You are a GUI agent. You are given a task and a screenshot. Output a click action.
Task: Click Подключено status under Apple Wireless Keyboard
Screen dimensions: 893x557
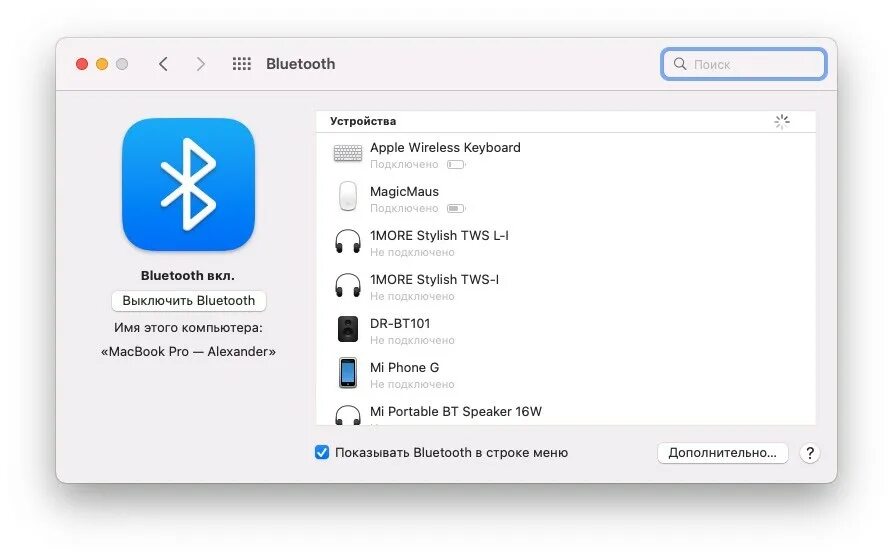click(x=404, y=165)
